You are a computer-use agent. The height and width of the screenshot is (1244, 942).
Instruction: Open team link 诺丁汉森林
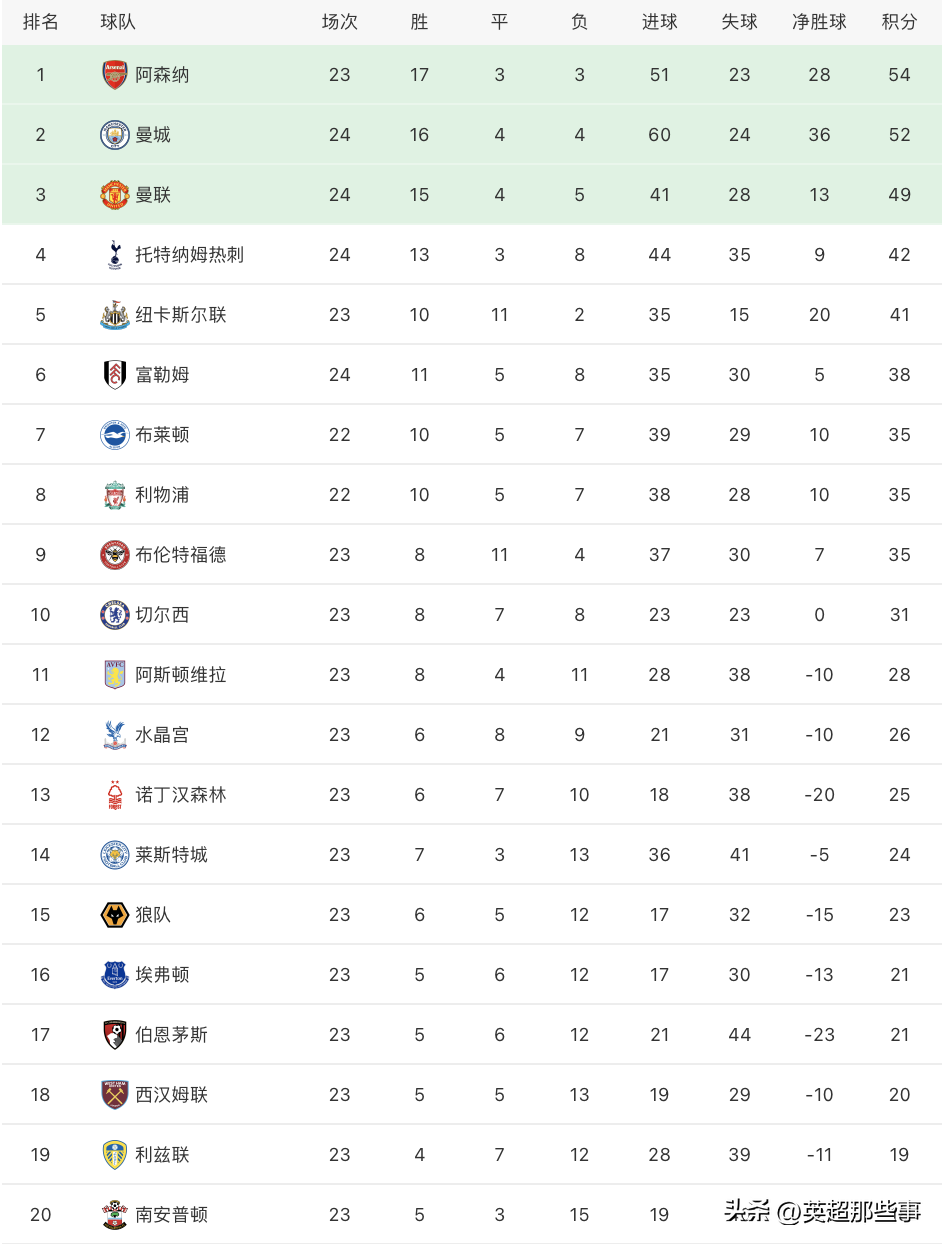pos(181,795)
